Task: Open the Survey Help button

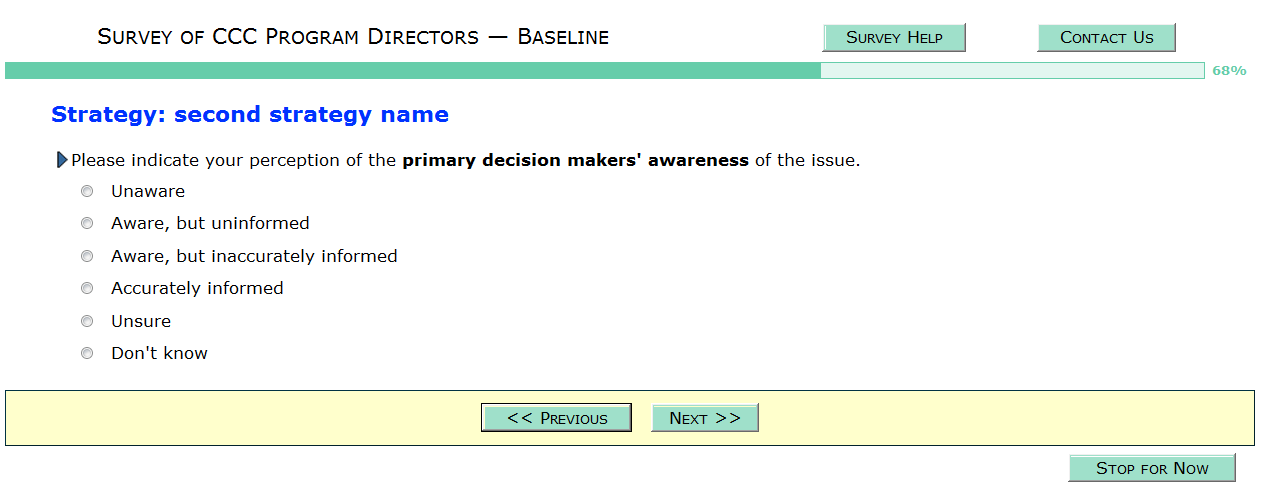Action: pos(894,38)
